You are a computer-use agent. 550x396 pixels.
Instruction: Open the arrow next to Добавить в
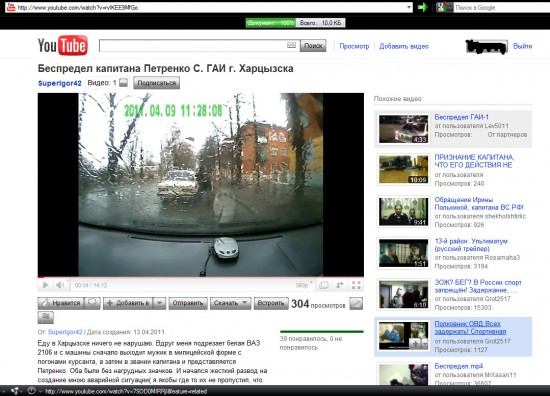point(160,303)
